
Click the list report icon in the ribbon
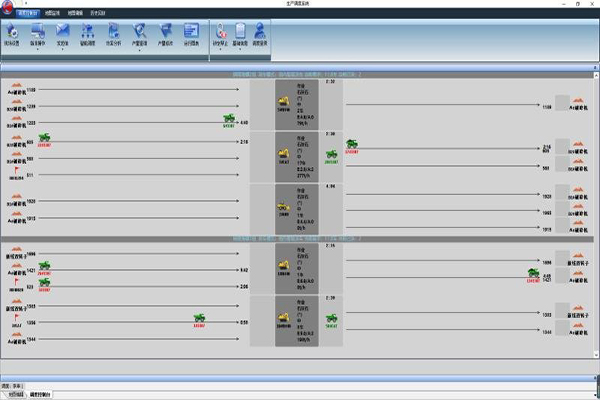pos(191,31)
